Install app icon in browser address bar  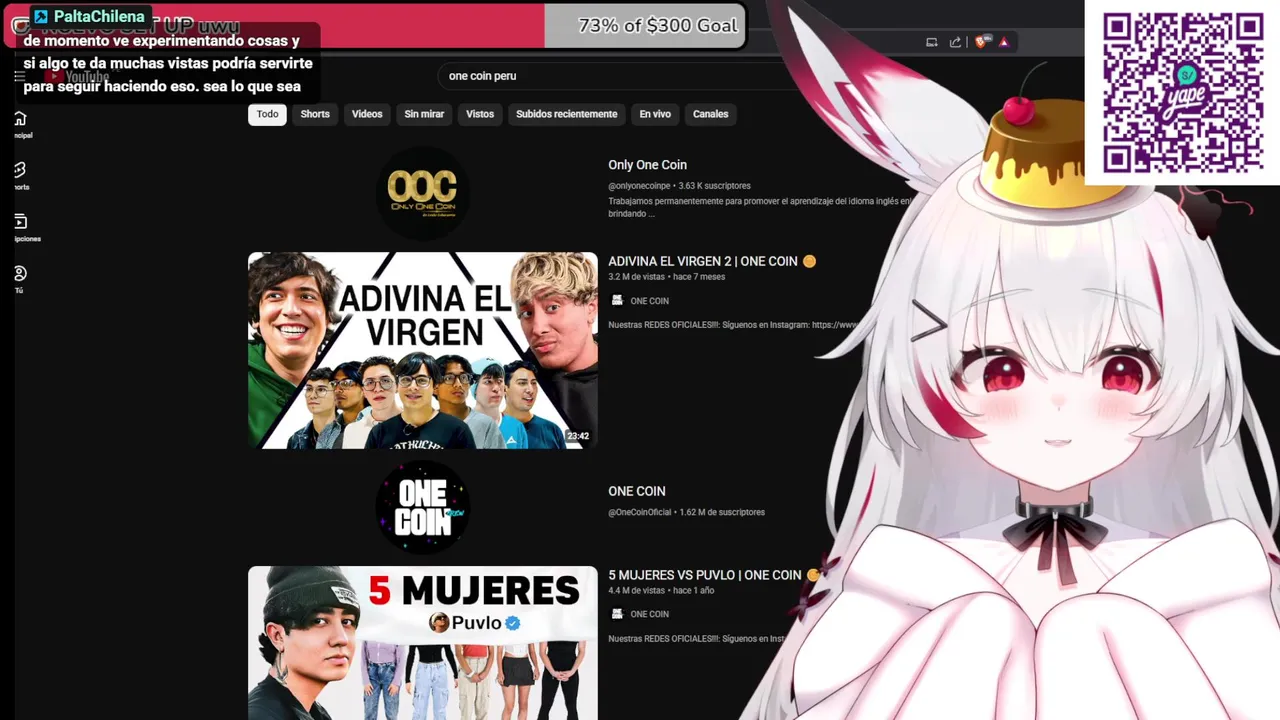[932, 42]
